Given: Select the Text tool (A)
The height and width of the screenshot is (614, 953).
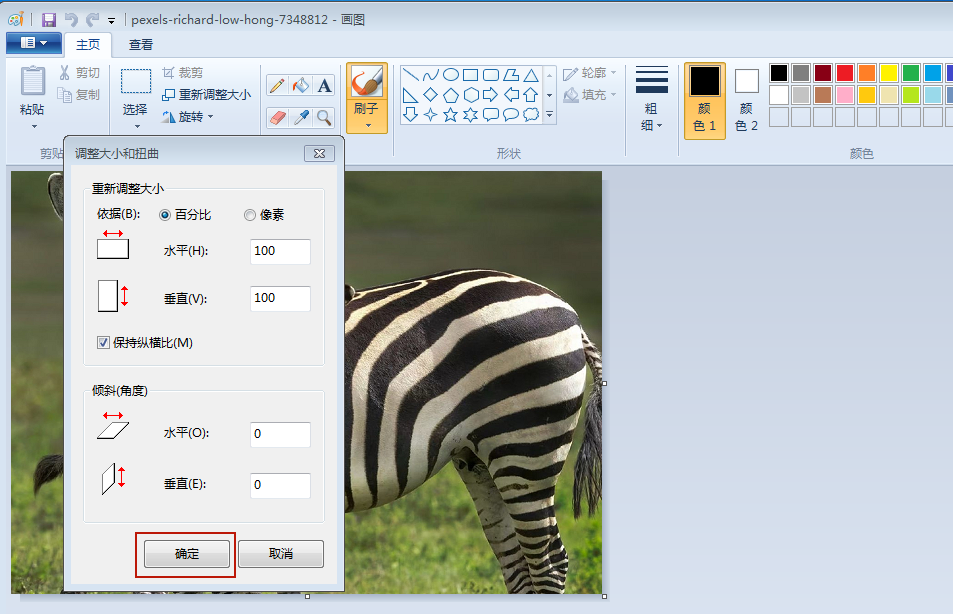Looking at the screenshot, I should tap(325, 85).
